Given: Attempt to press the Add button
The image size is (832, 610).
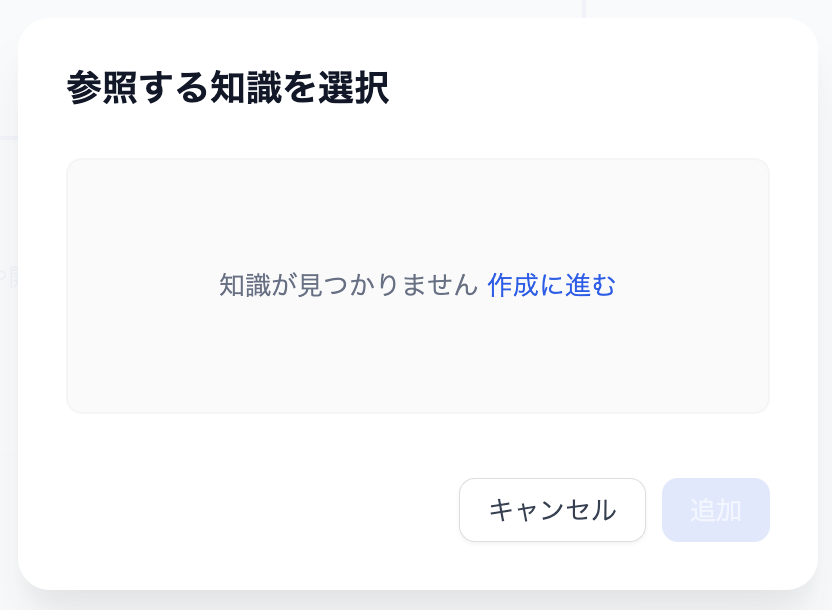Looking at the screenshot, I should click(x=716, y=510).
